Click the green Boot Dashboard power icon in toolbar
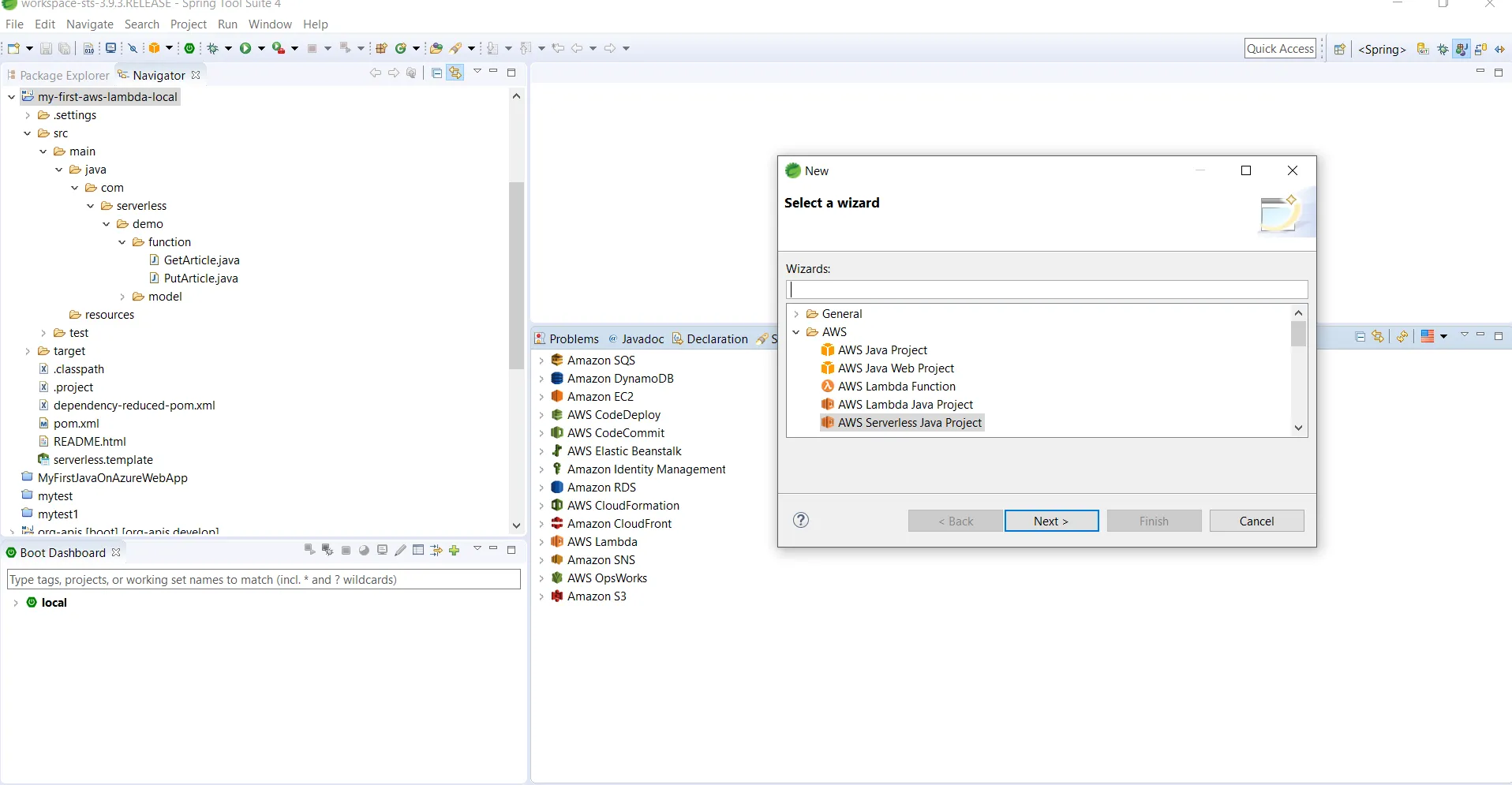The image size is (1512, 785). point(189,49)
